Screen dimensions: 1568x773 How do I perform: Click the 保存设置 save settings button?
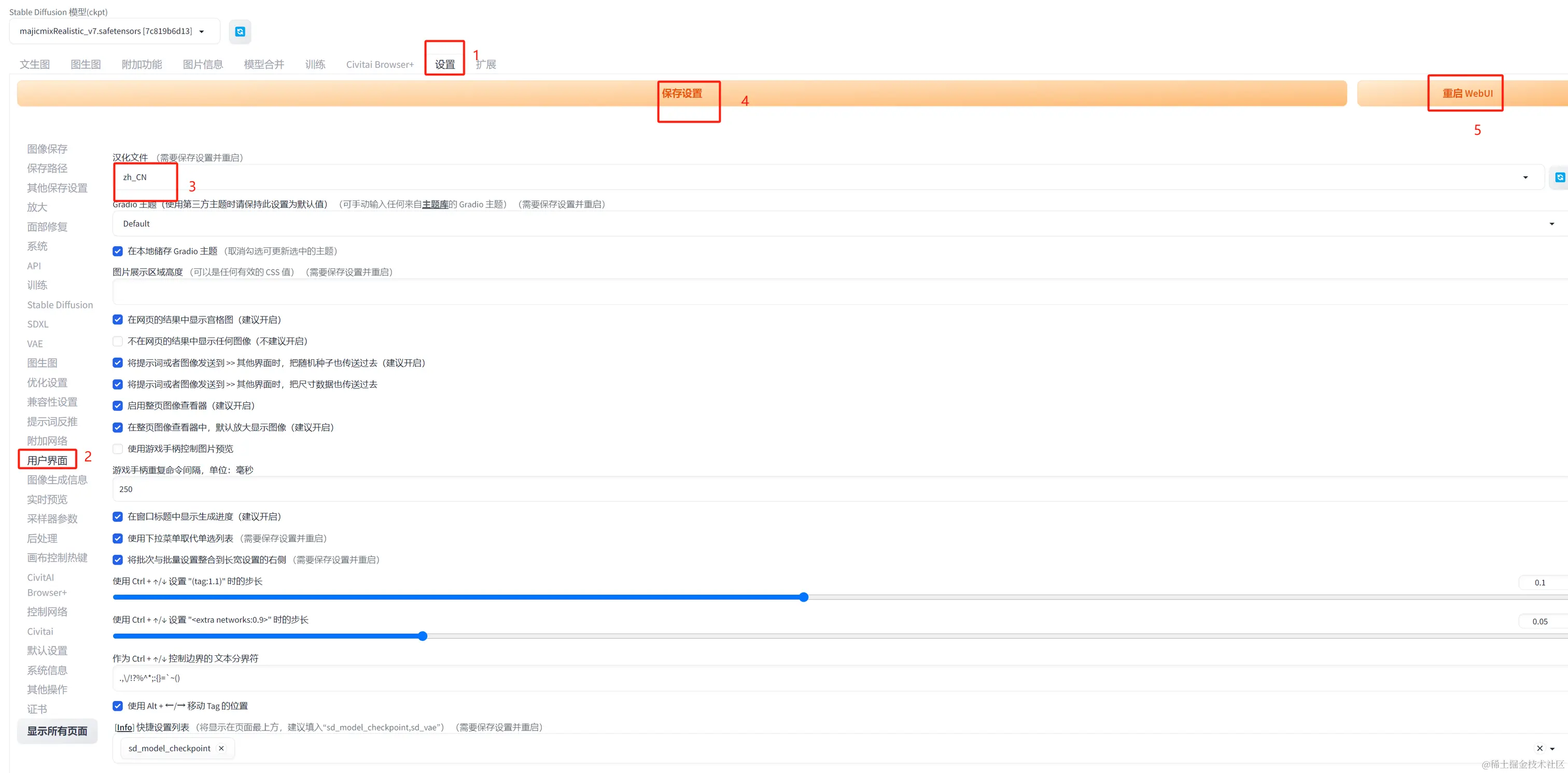(681, 93)
